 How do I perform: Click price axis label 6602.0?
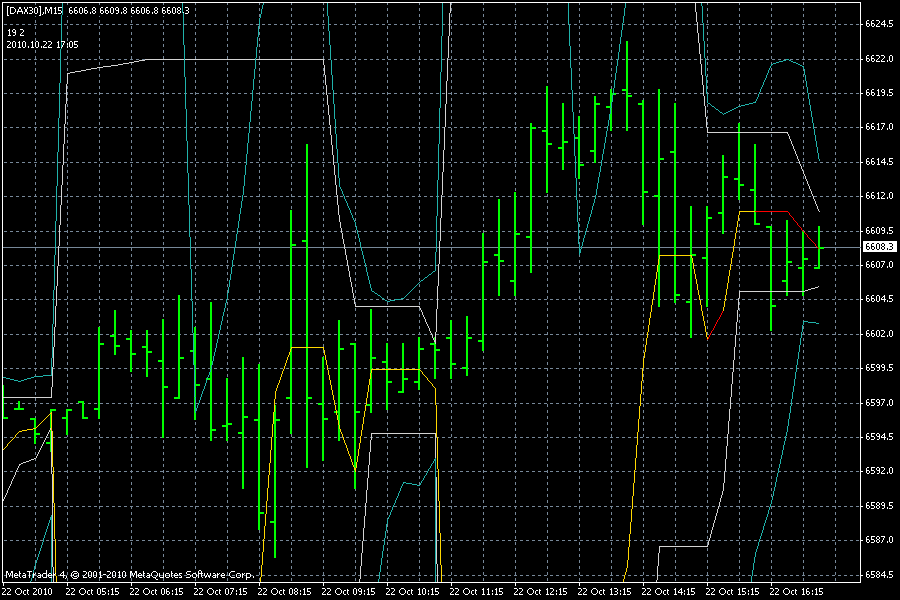(879, 334)
